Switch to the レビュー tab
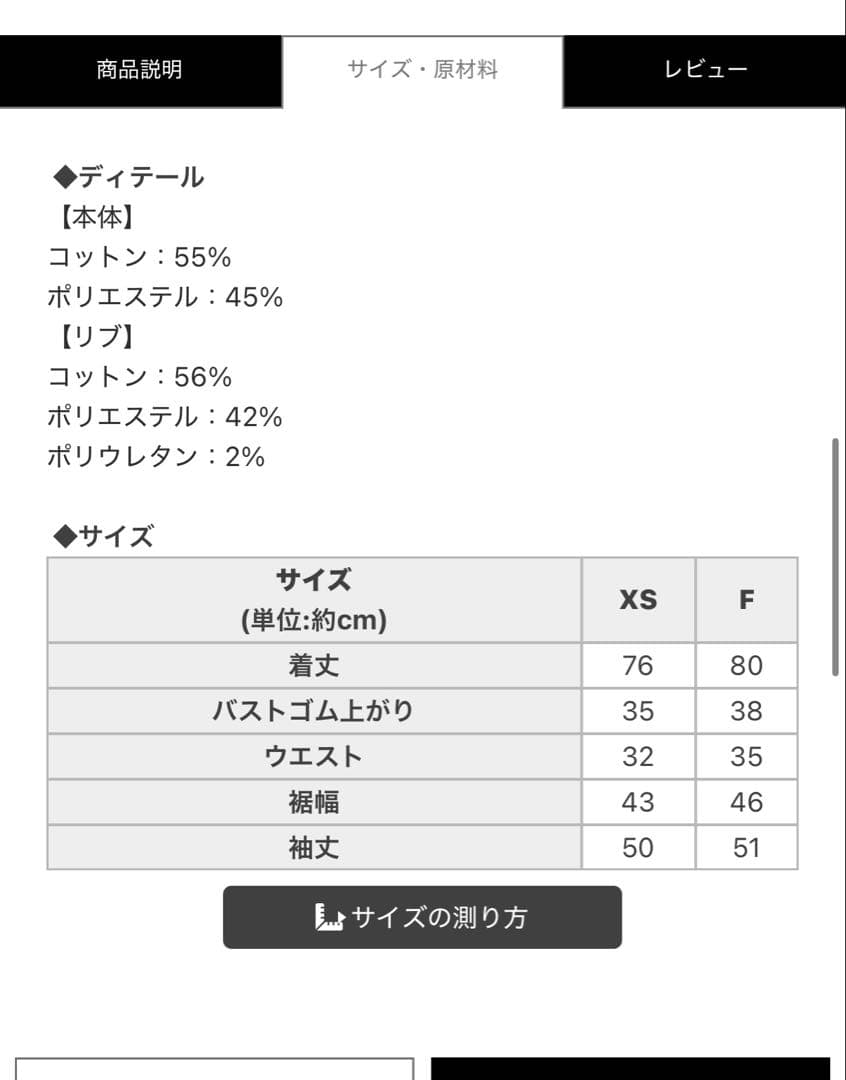The width and height of the screenshot is (846, 1080). click(705, 70)
